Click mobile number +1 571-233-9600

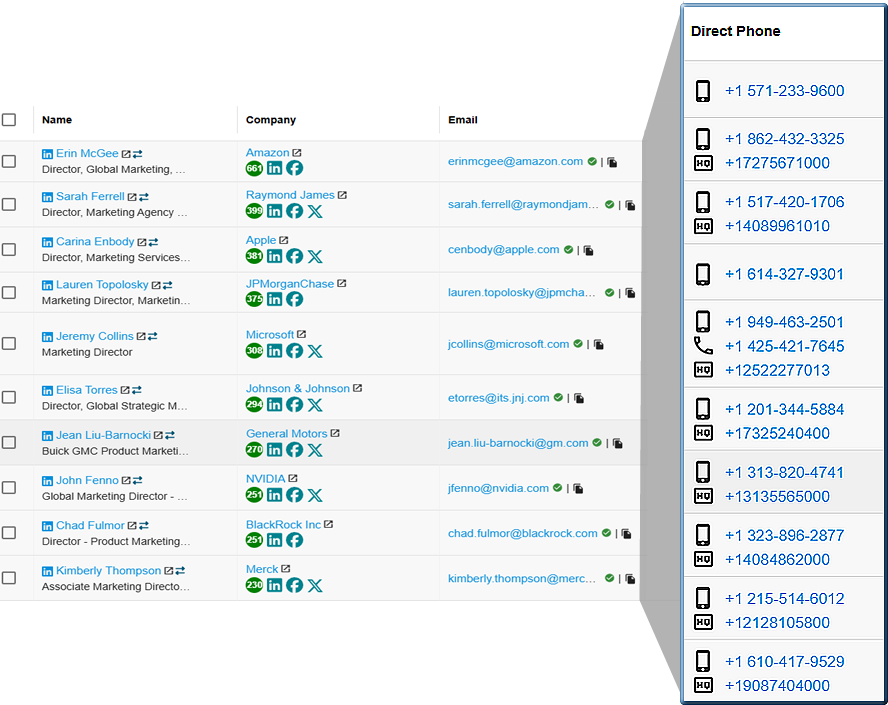784,91
